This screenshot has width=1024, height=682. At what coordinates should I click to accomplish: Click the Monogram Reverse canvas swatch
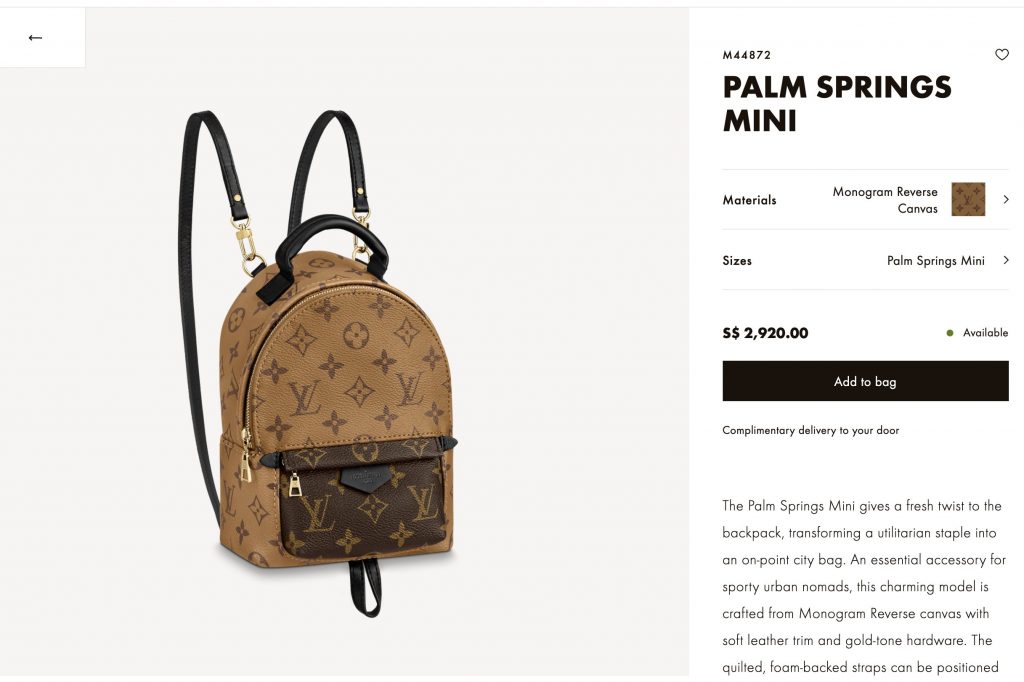pyautogui.click(x=968, y=199)
